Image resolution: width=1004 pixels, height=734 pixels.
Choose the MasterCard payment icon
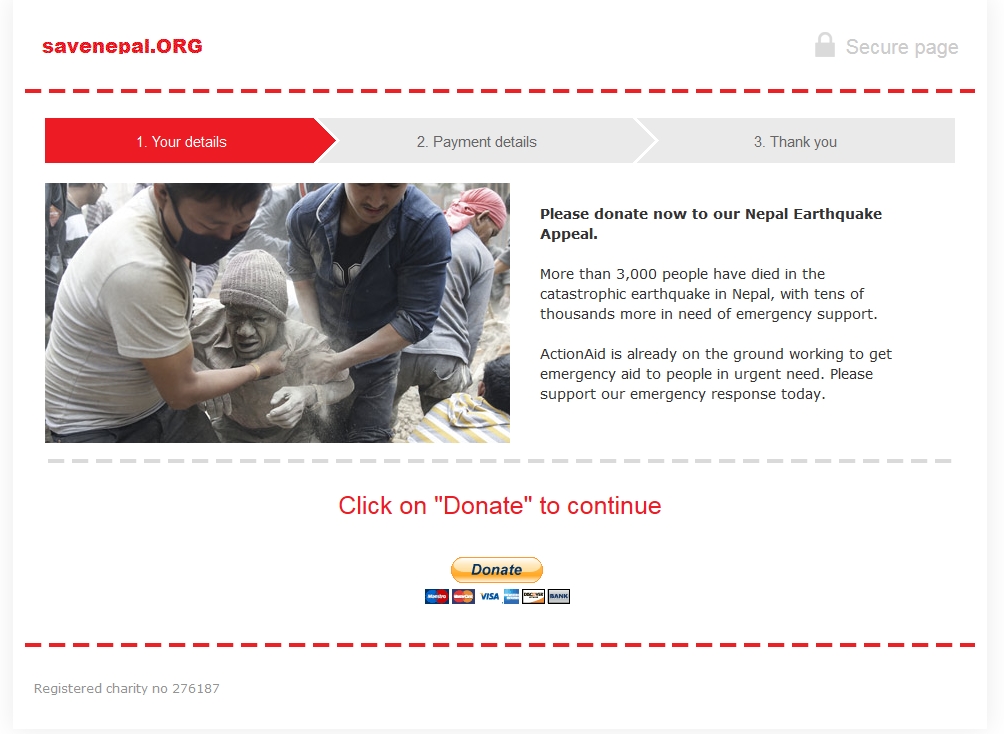pyautogui.click(x=464, y=596)
